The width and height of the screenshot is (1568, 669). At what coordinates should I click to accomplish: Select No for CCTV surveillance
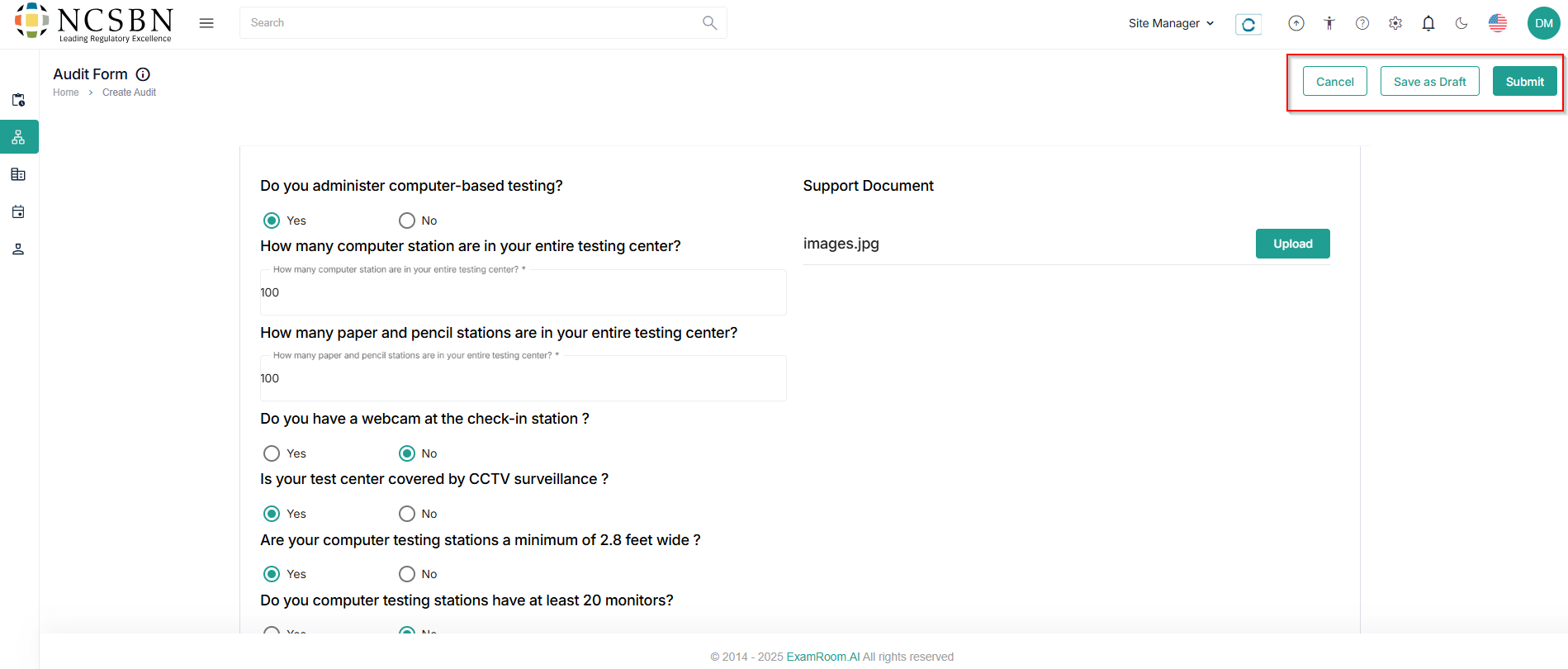407,514
